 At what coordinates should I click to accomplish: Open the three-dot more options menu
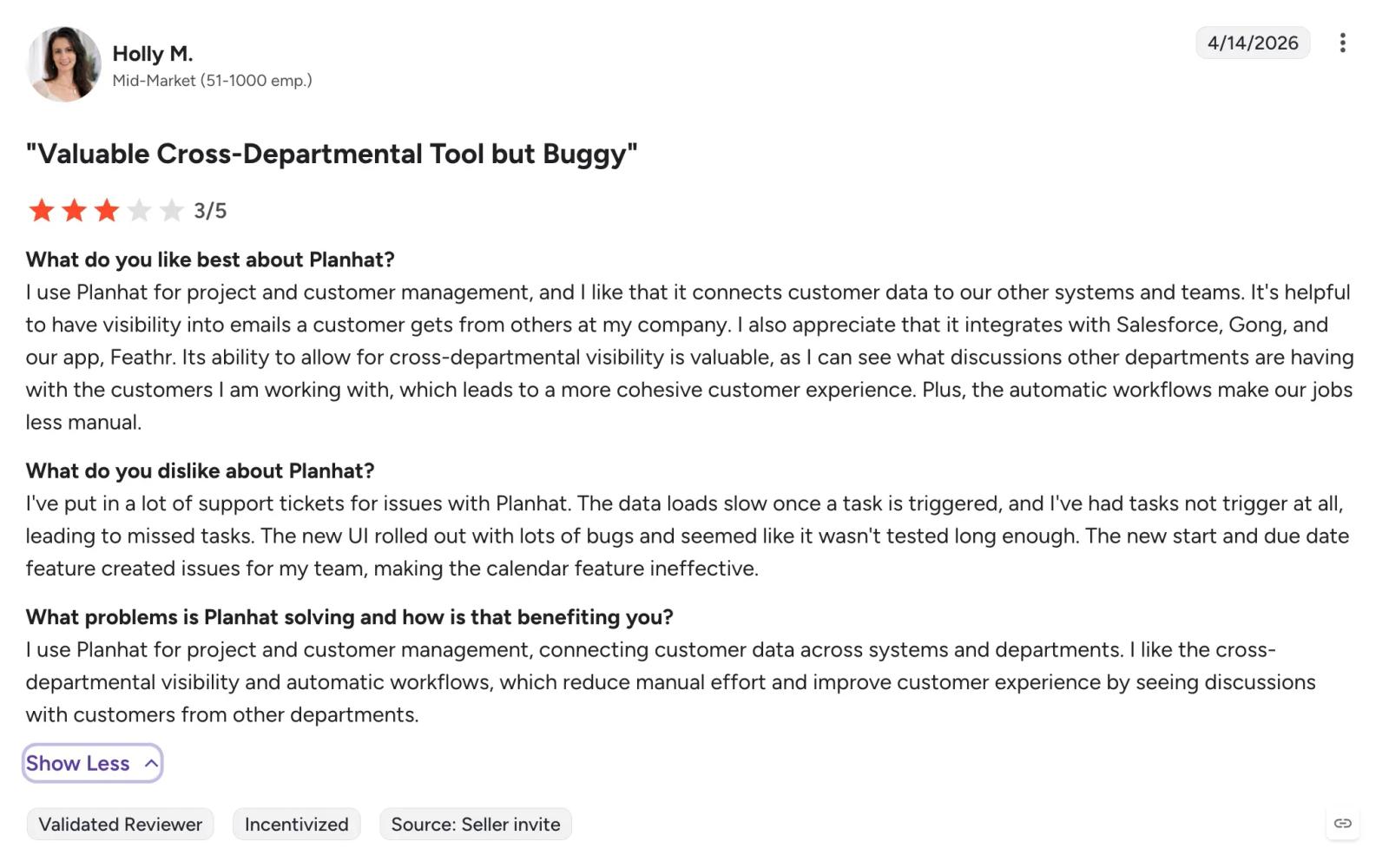[x=1342, y=43]
